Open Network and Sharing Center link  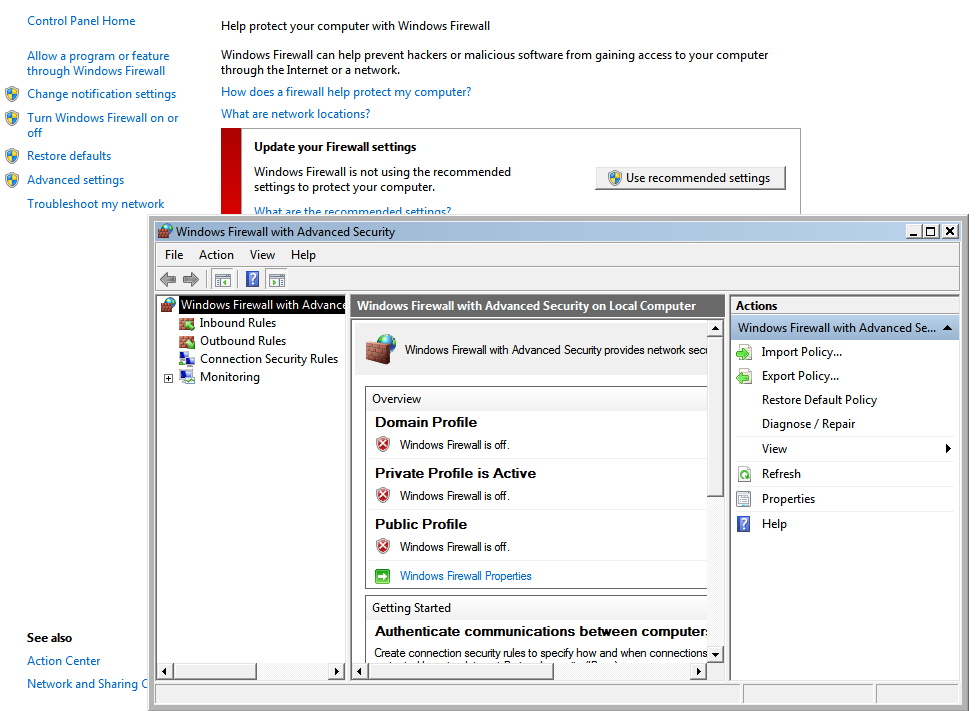(x=87, y=684)
